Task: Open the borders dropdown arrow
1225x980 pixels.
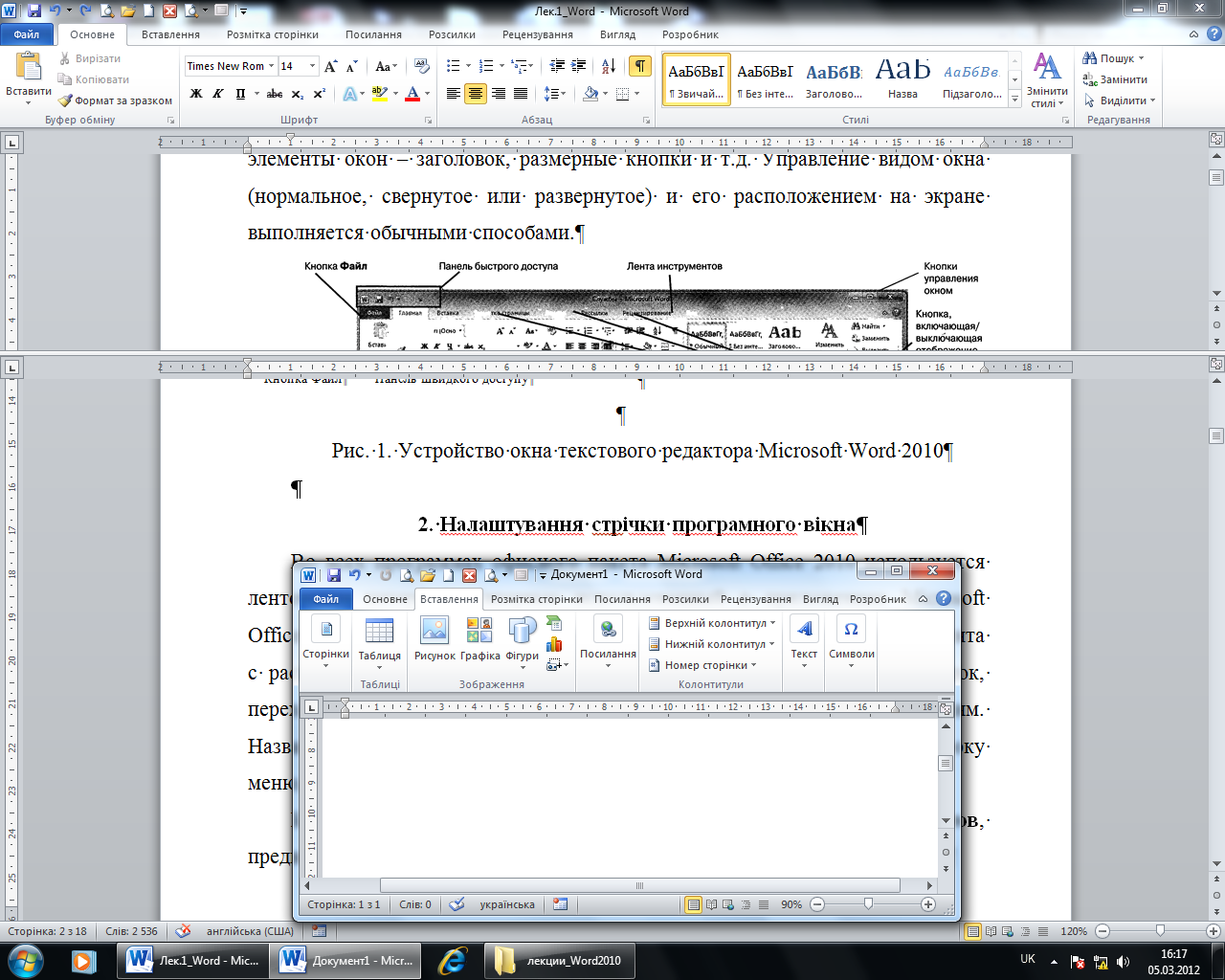Action: 637,94
